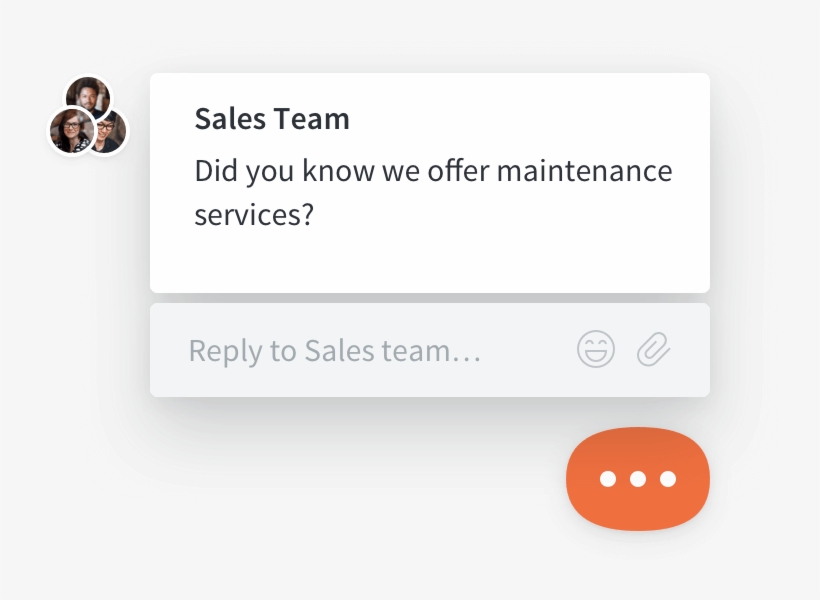820x600 pixels.
Task: Click the right dot in the launcher
Action: 667,480
